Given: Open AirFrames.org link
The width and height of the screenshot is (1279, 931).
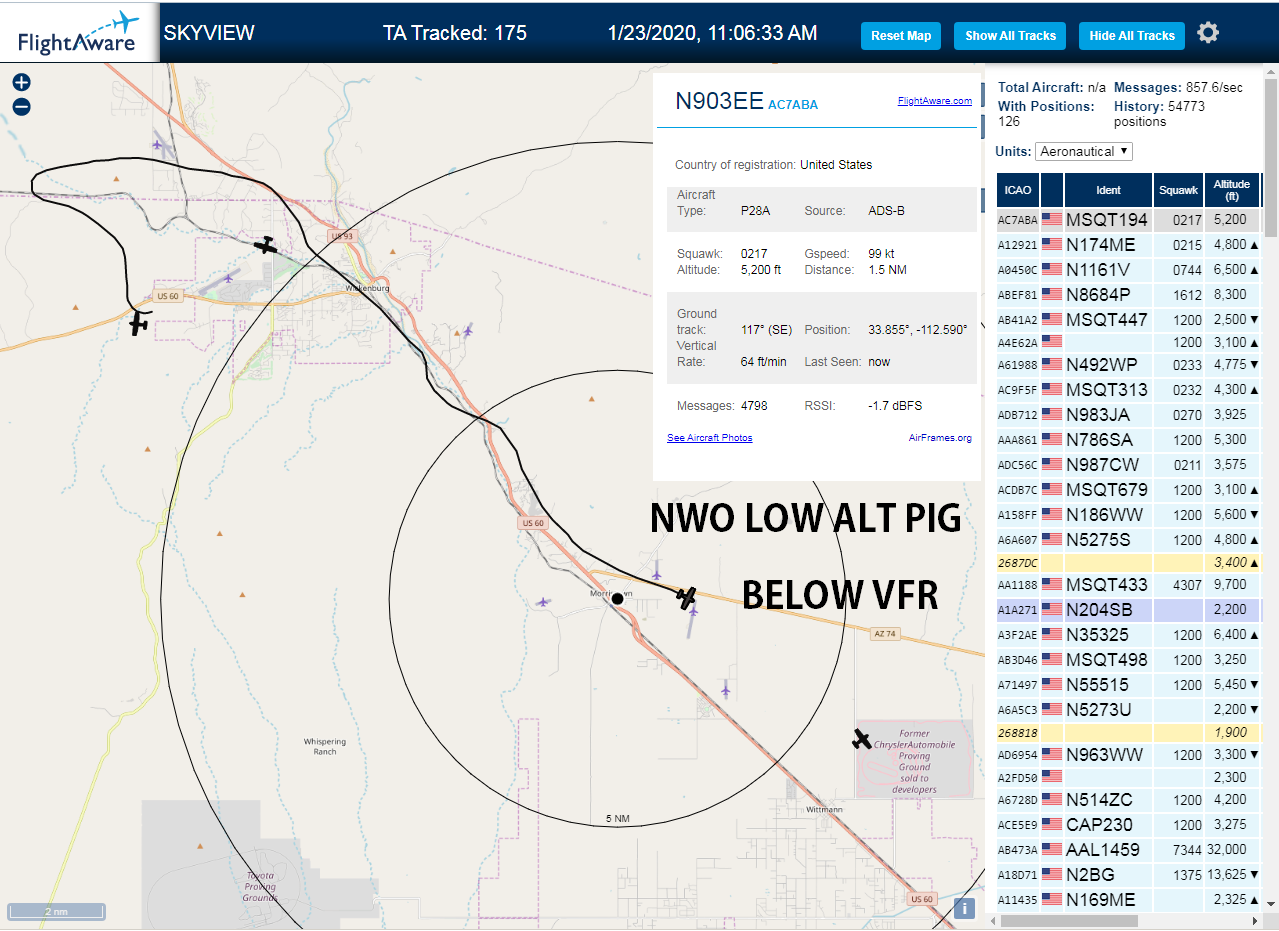Looking at the screenshot, I should 940,438.
